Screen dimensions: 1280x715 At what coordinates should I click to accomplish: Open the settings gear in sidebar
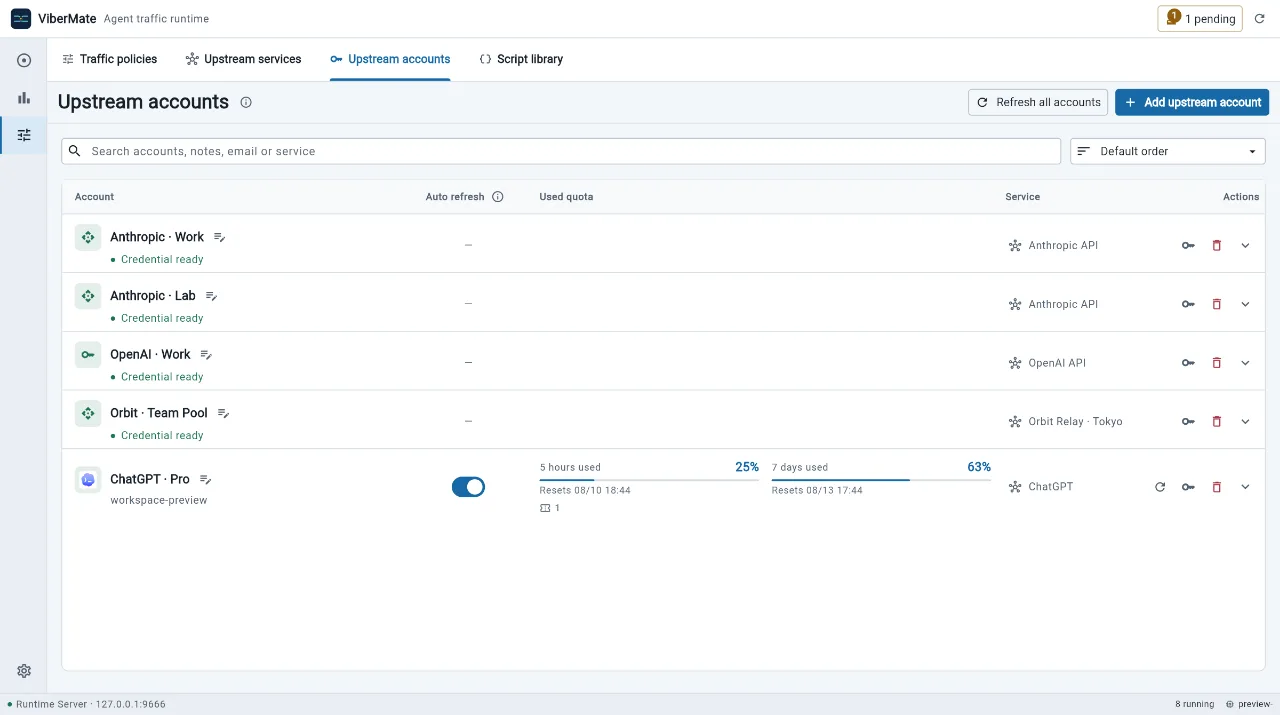tap(24, 671)
